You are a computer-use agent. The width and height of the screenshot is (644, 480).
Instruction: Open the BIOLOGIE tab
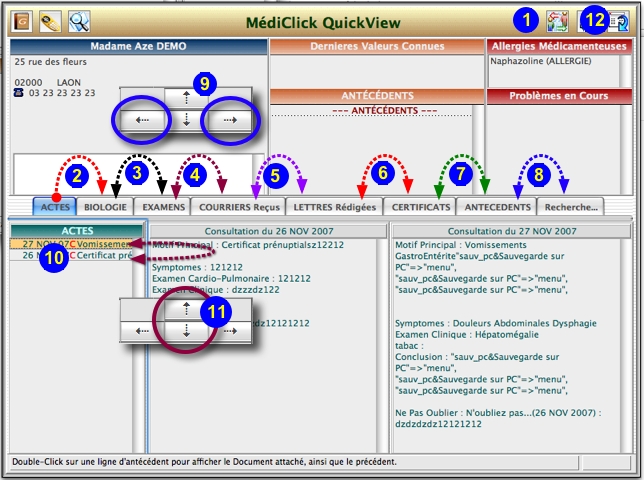pyautogui.click(x=105, y=207)
